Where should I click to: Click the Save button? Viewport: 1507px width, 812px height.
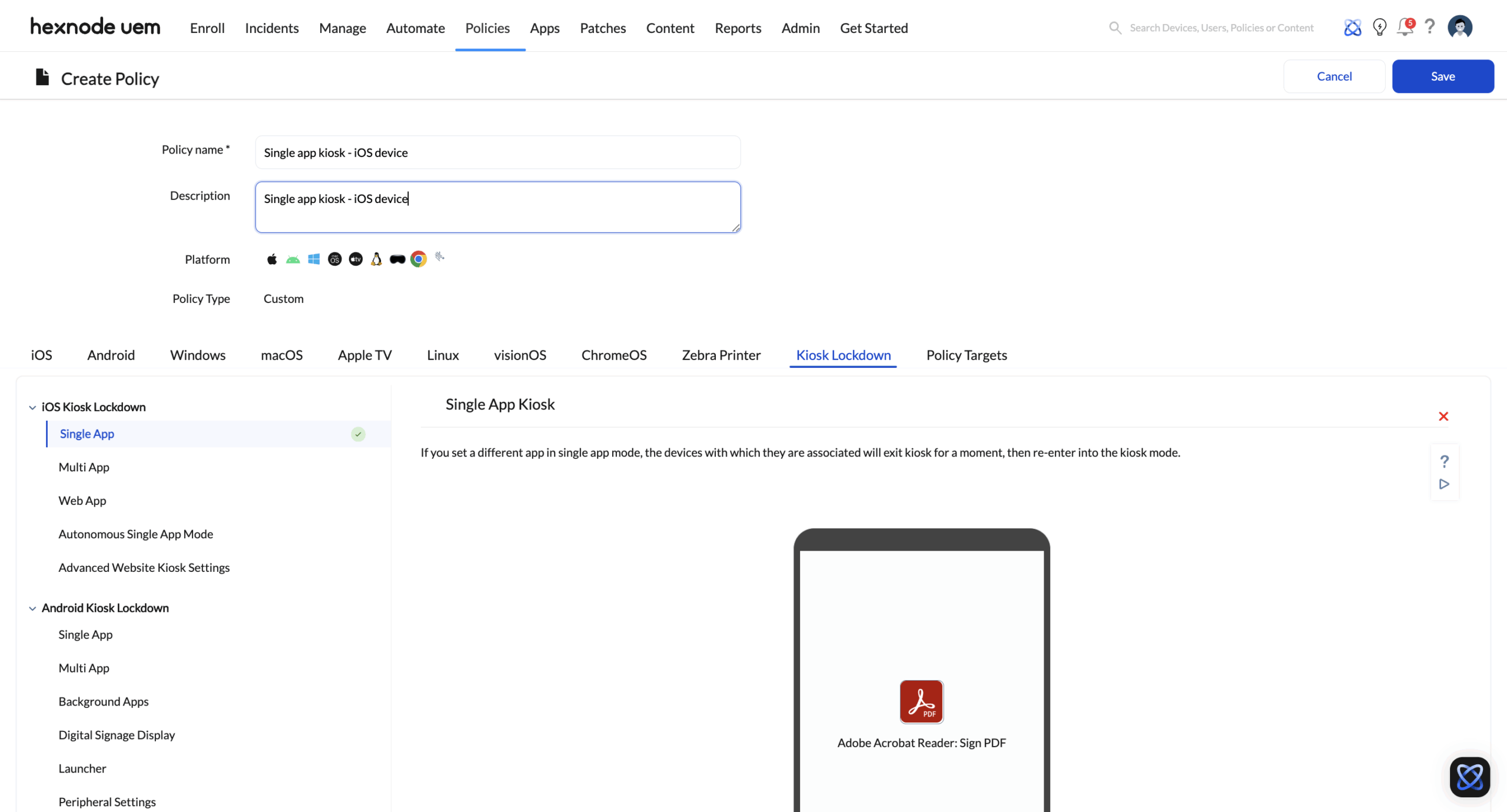1442,76
